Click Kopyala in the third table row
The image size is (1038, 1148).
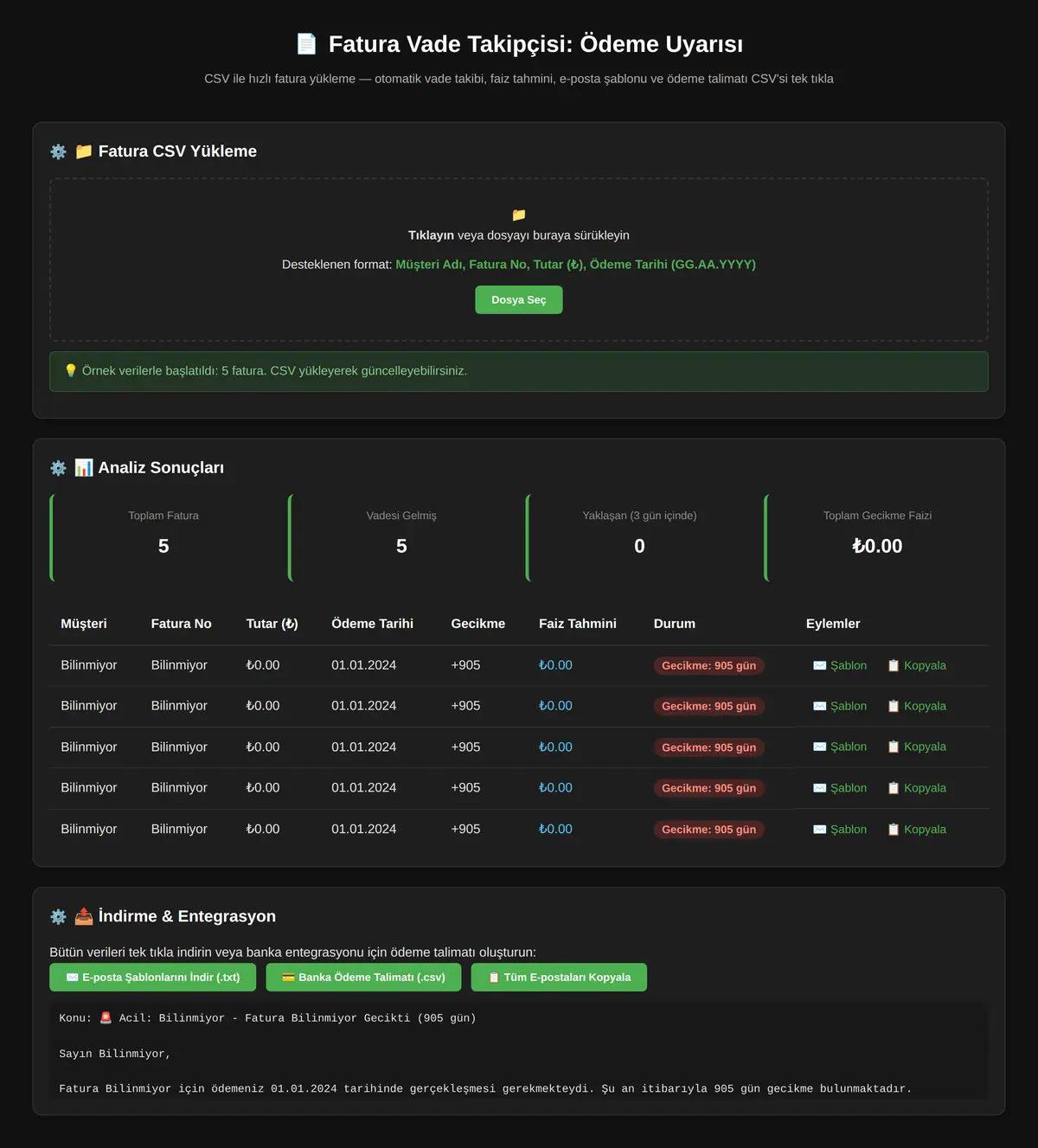(x=917, y=747)
